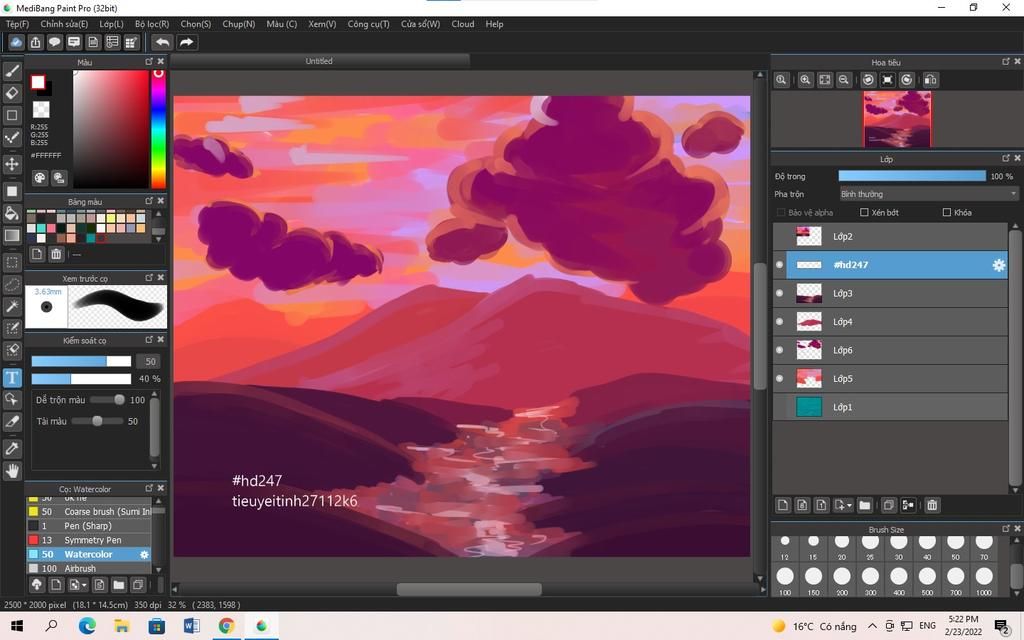Undock the Màu color panel
This screenshot has height=640, width=1024.
pos(149,61)
